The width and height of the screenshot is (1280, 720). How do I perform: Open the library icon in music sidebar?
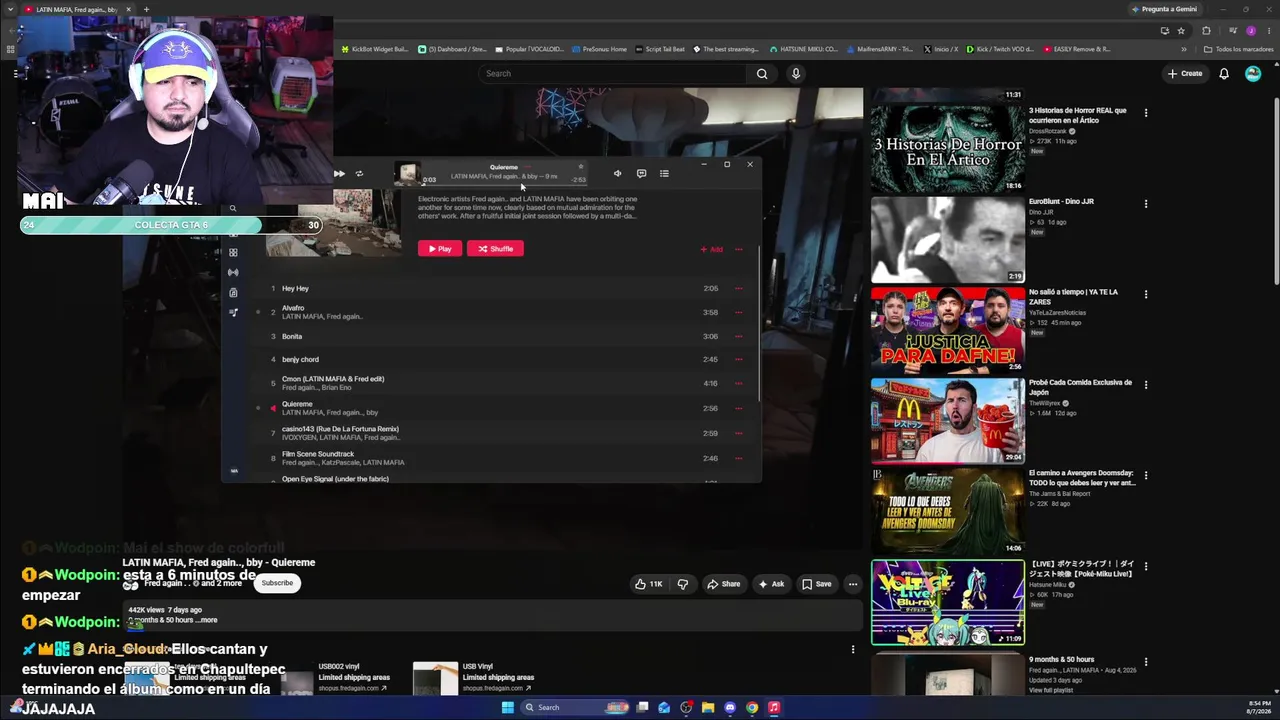tap(233, 292)
